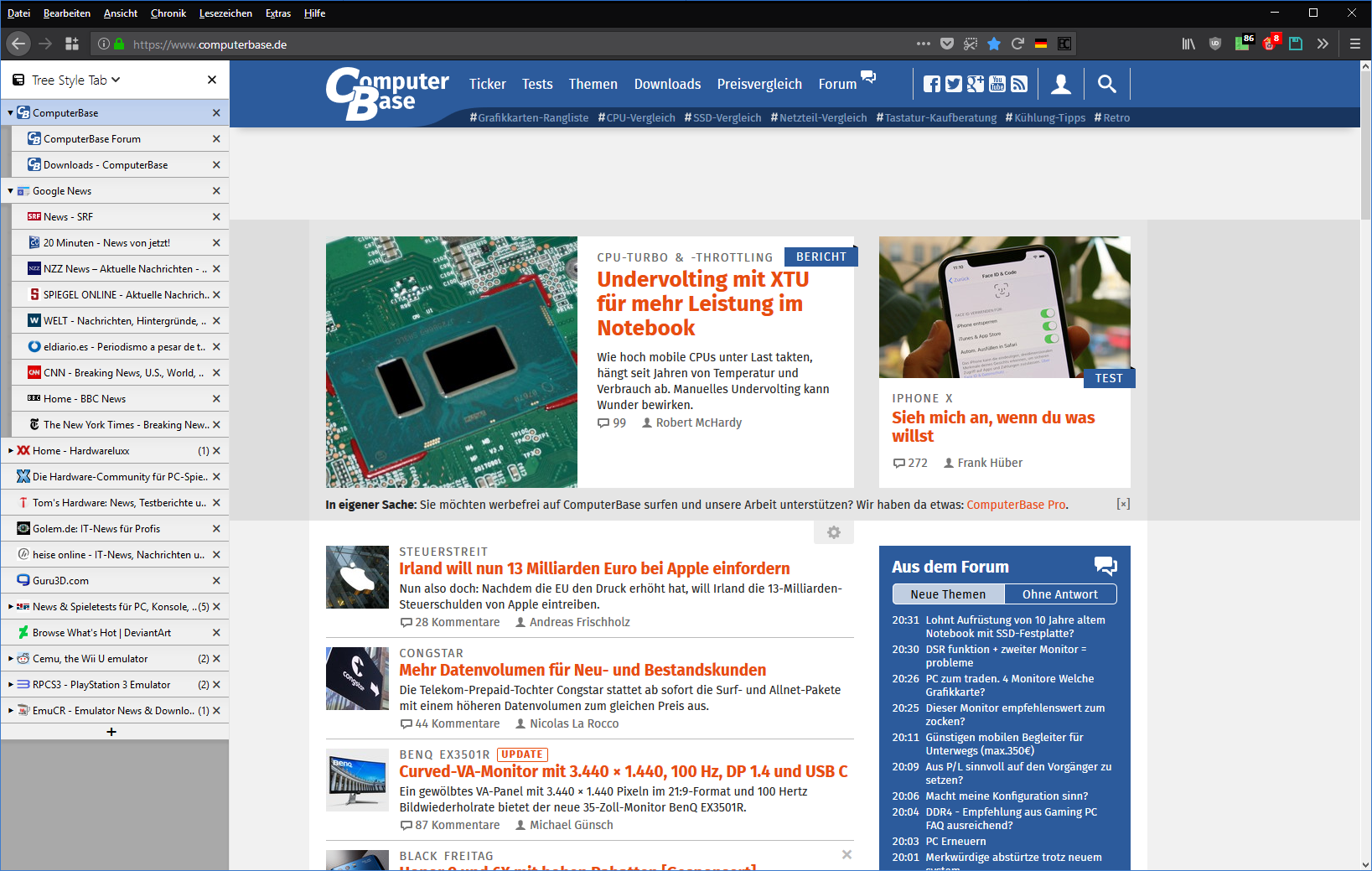Open the Tests navigation link

click(x=537, y=84)
